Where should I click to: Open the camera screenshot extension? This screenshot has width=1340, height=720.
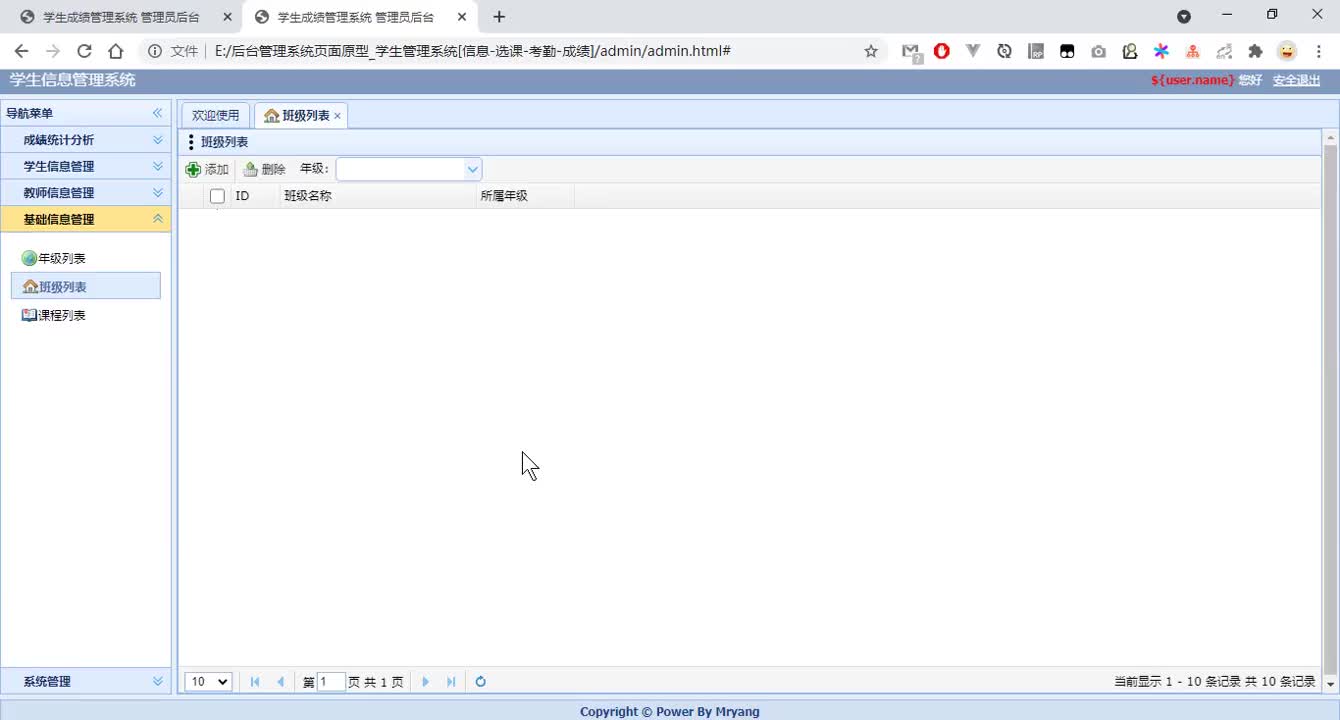pyautogui.click(x=1098, y=52)
